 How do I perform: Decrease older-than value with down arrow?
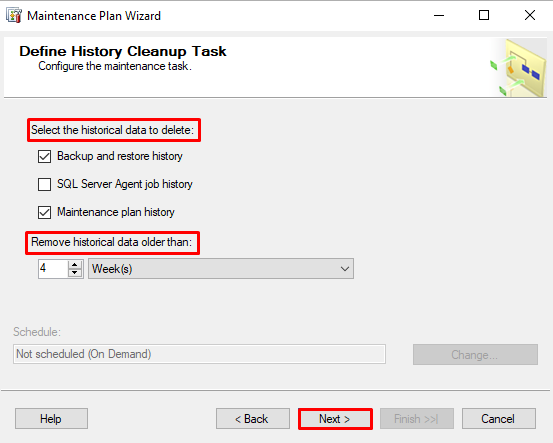[x=75, y=273]
